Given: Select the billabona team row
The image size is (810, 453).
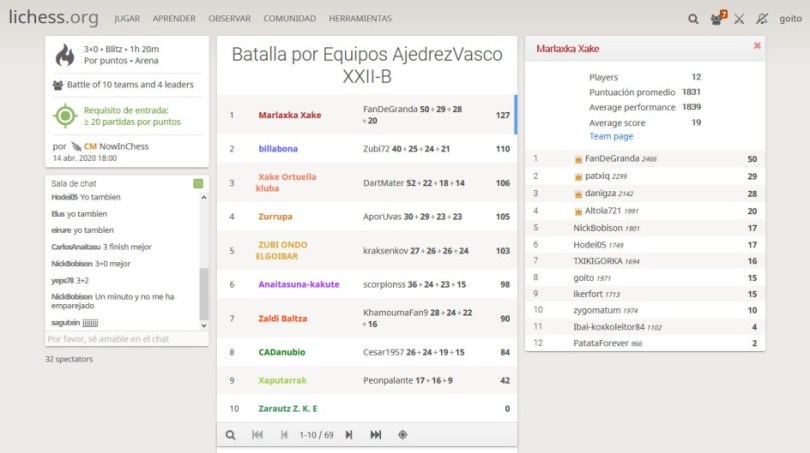Looking at the screenshot, I should (278, 149).
